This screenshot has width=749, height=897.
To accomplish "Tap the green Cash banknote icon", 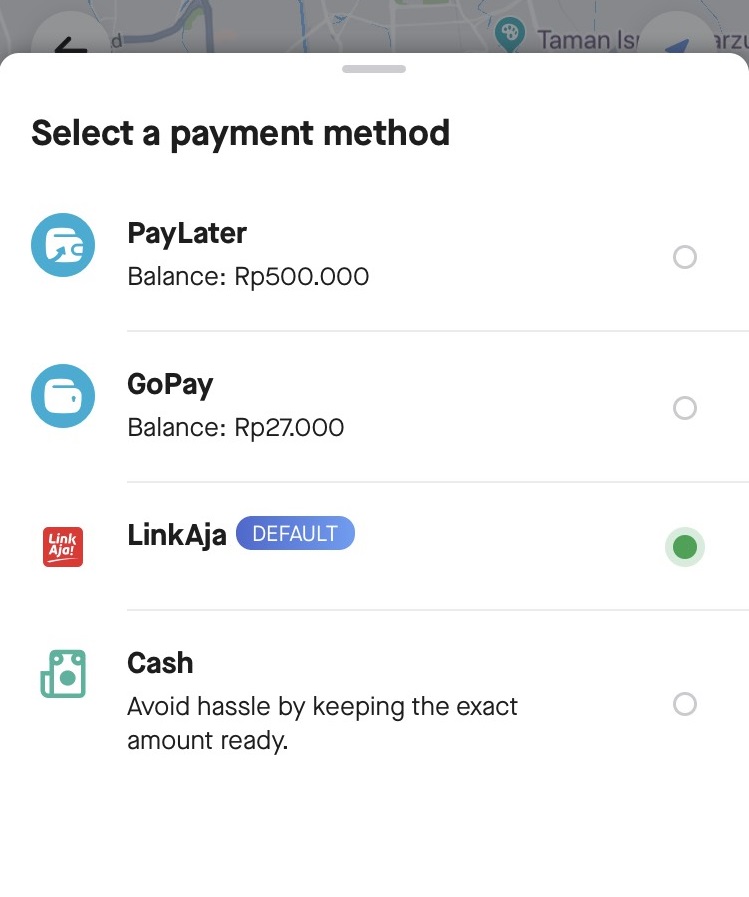I will (63, 674).
